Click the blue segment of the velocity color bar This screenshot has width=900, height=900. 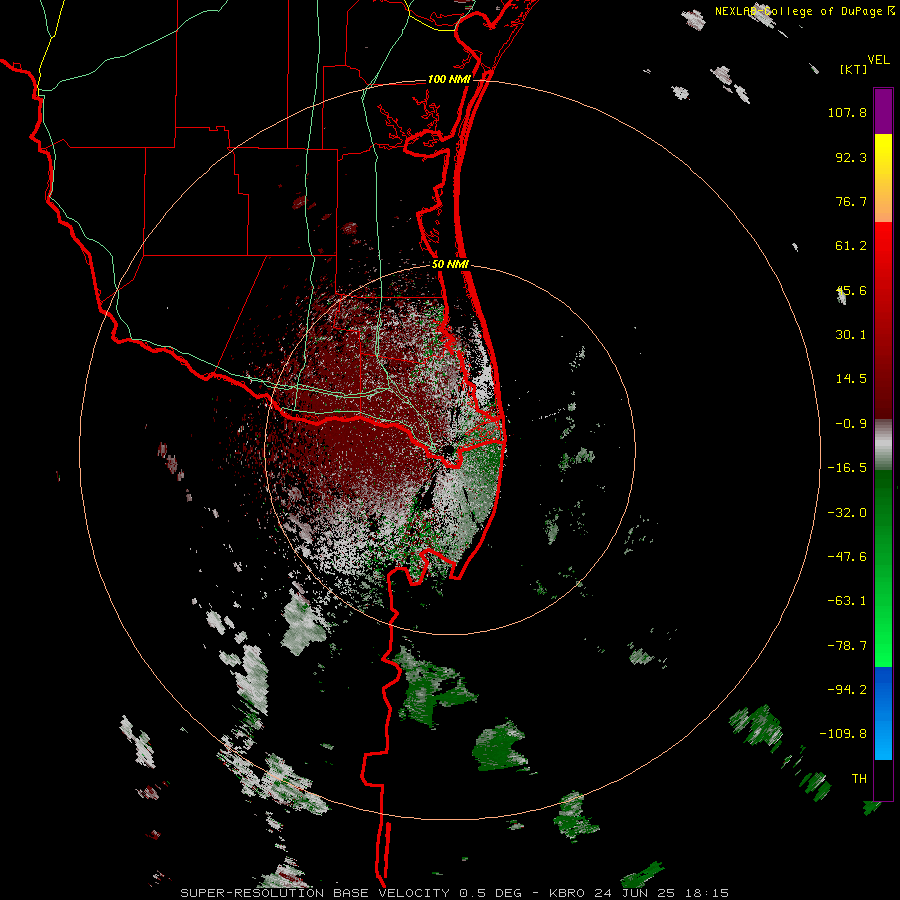[x=883, y=713]
